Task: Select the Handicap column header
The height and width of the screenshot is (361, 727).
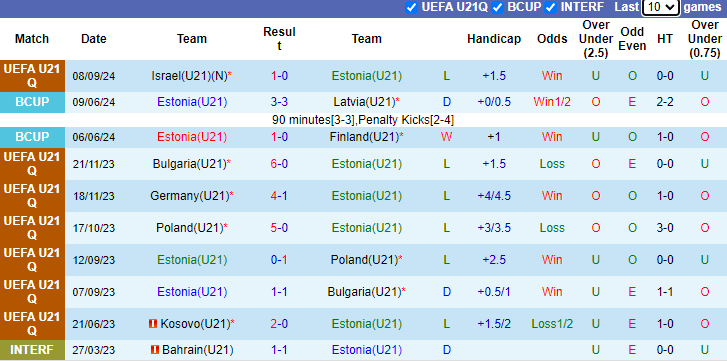Action: tap(494, 39)
